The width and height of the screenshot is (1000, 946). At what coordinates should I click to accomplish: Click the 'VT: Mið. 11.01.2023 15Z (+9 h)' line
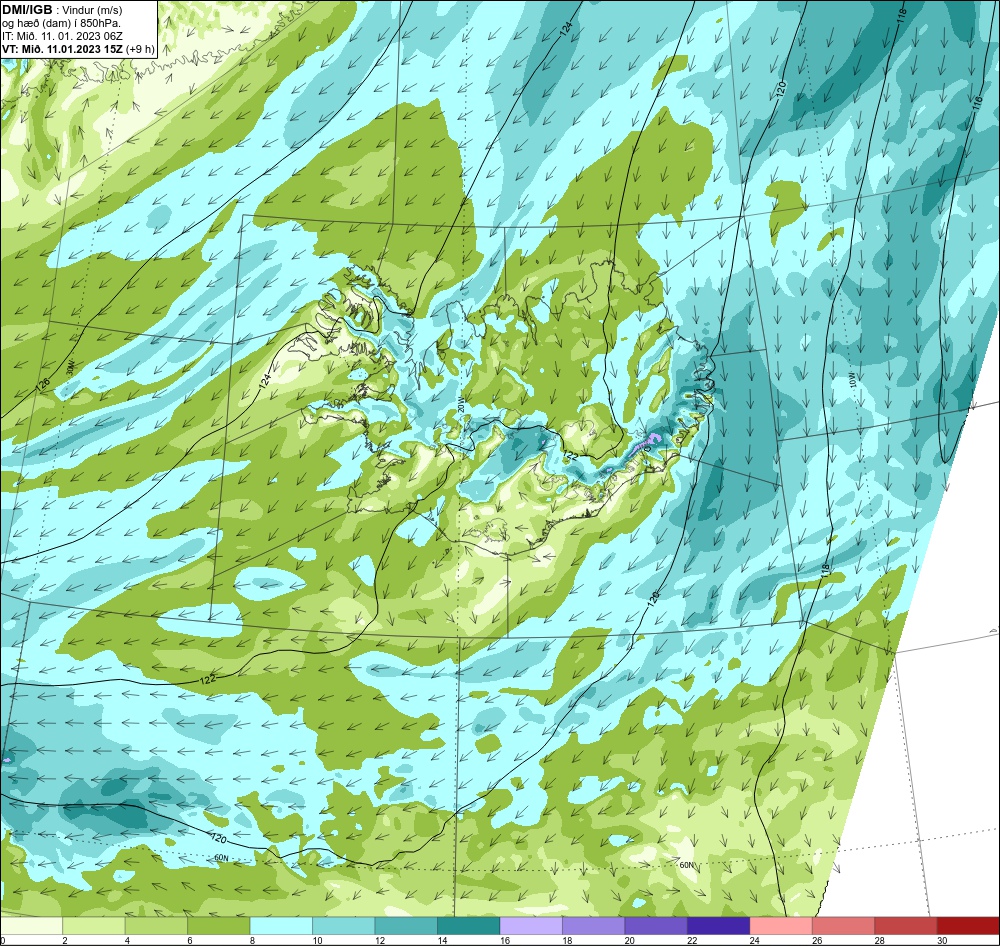78,49
